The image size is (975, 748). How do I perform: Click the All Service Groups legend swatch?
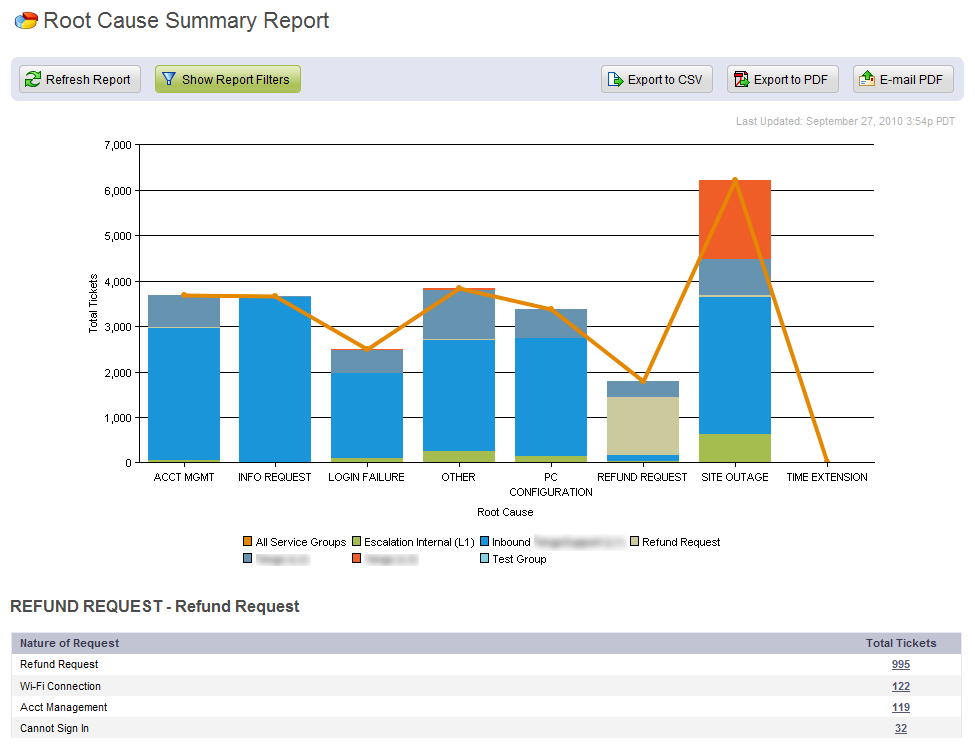248,542
